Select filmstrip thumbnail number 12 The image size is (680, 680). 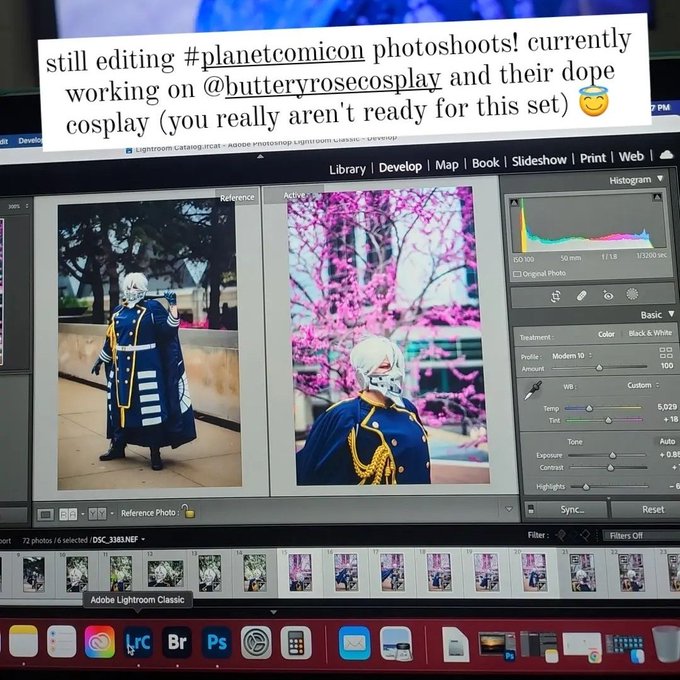pos(165,573)
